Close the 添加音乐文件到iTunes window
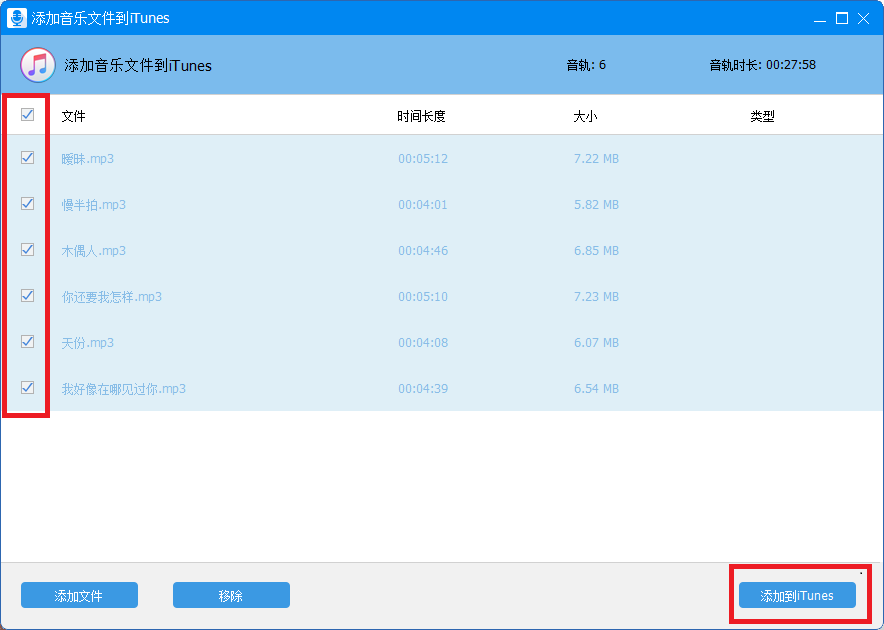Screen dimensions: 884x630 pos(863,19)
